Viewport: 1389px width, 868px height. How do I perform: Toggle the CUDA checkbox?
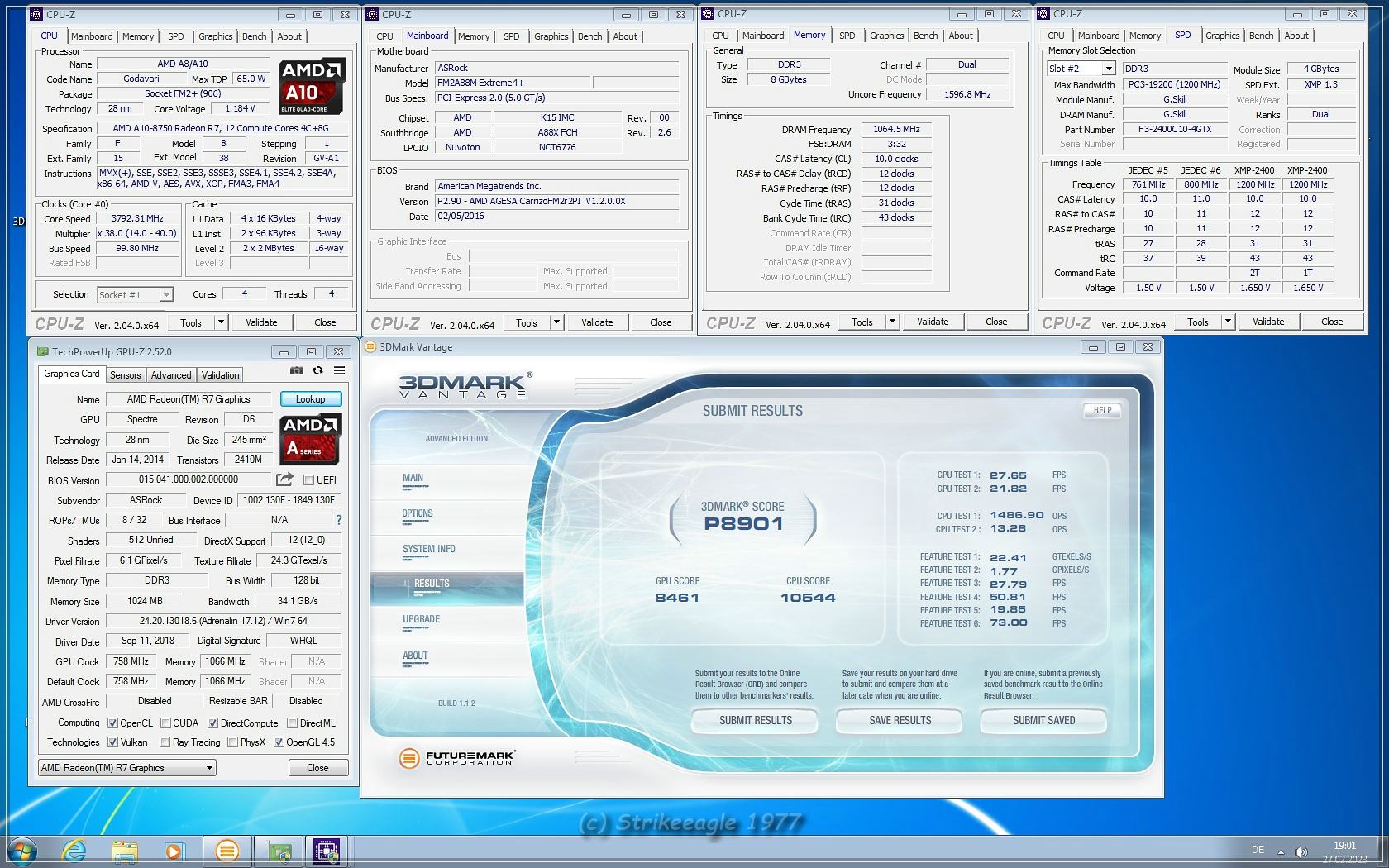click(165, 723)
